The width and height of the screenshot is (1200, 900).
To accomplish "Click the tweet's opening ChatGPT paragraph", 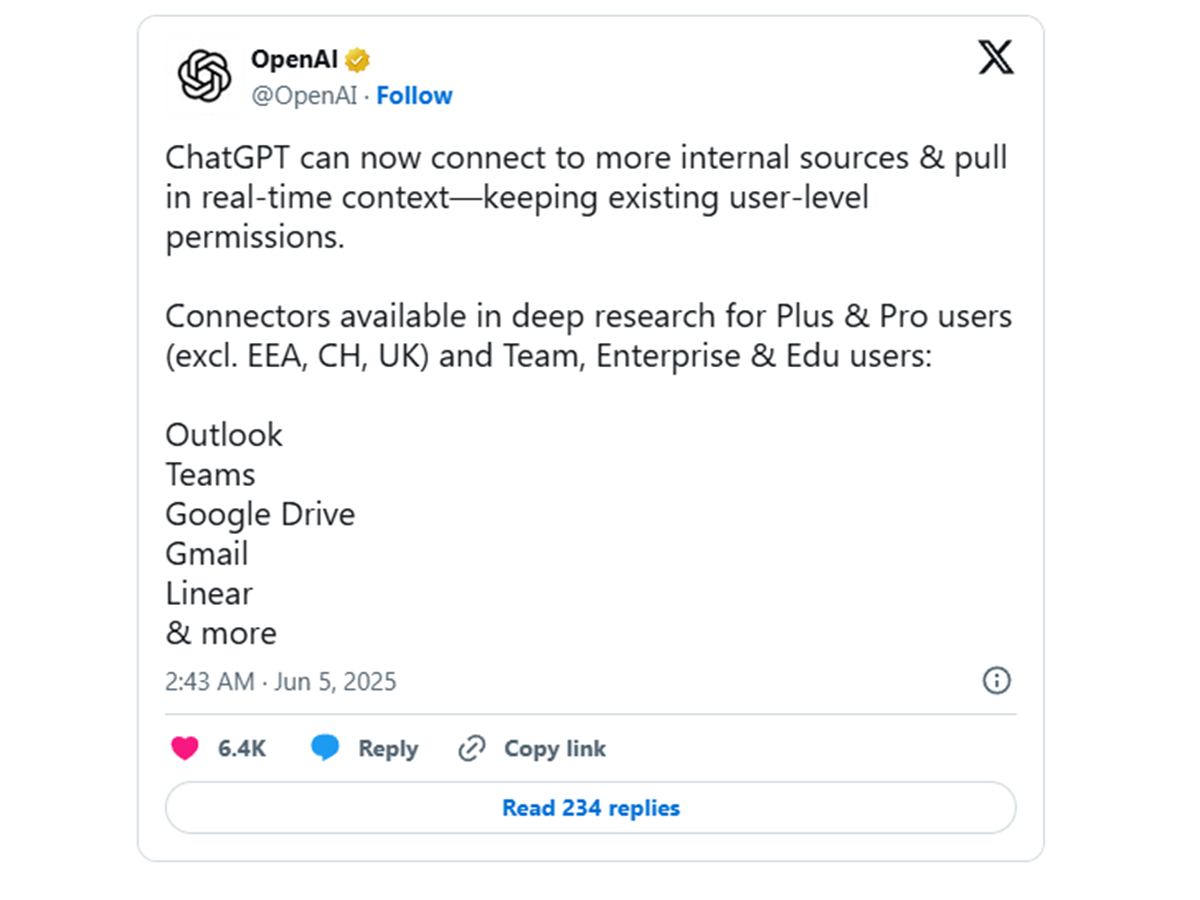I will [x=586, y=198].
